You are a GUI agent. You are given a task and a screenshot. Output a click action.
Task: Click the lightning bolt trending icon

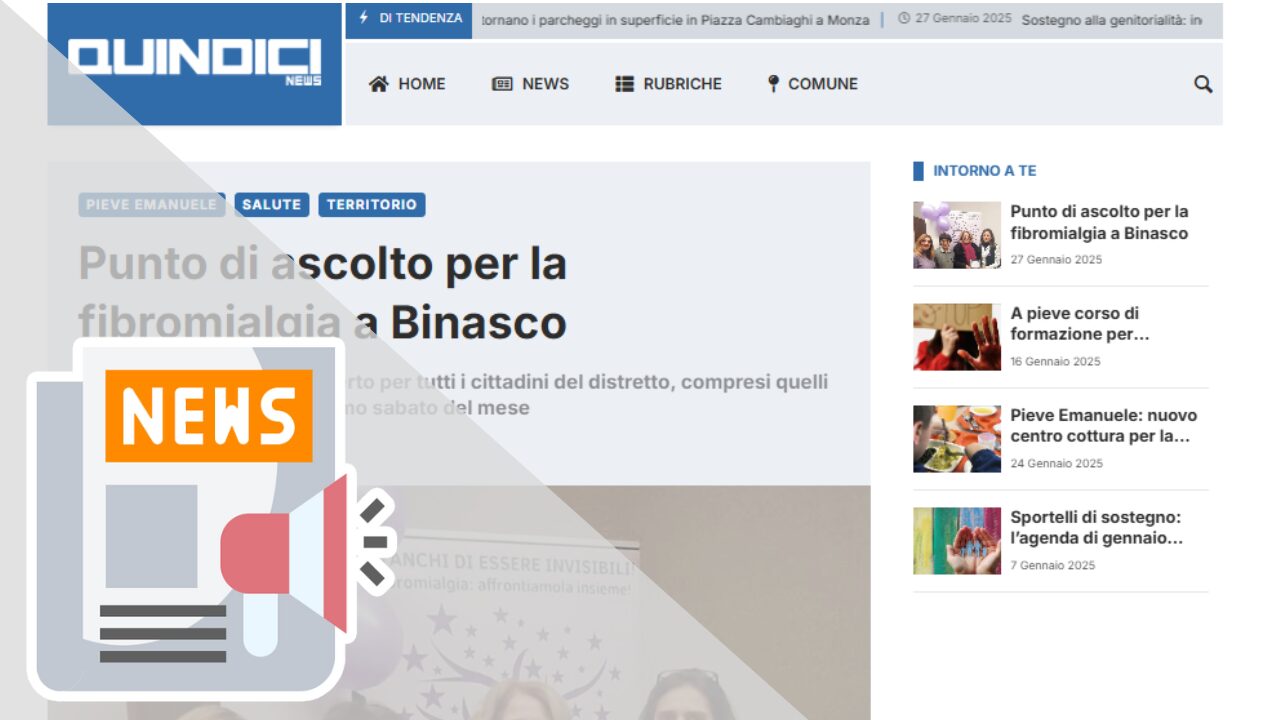point(363,18)
